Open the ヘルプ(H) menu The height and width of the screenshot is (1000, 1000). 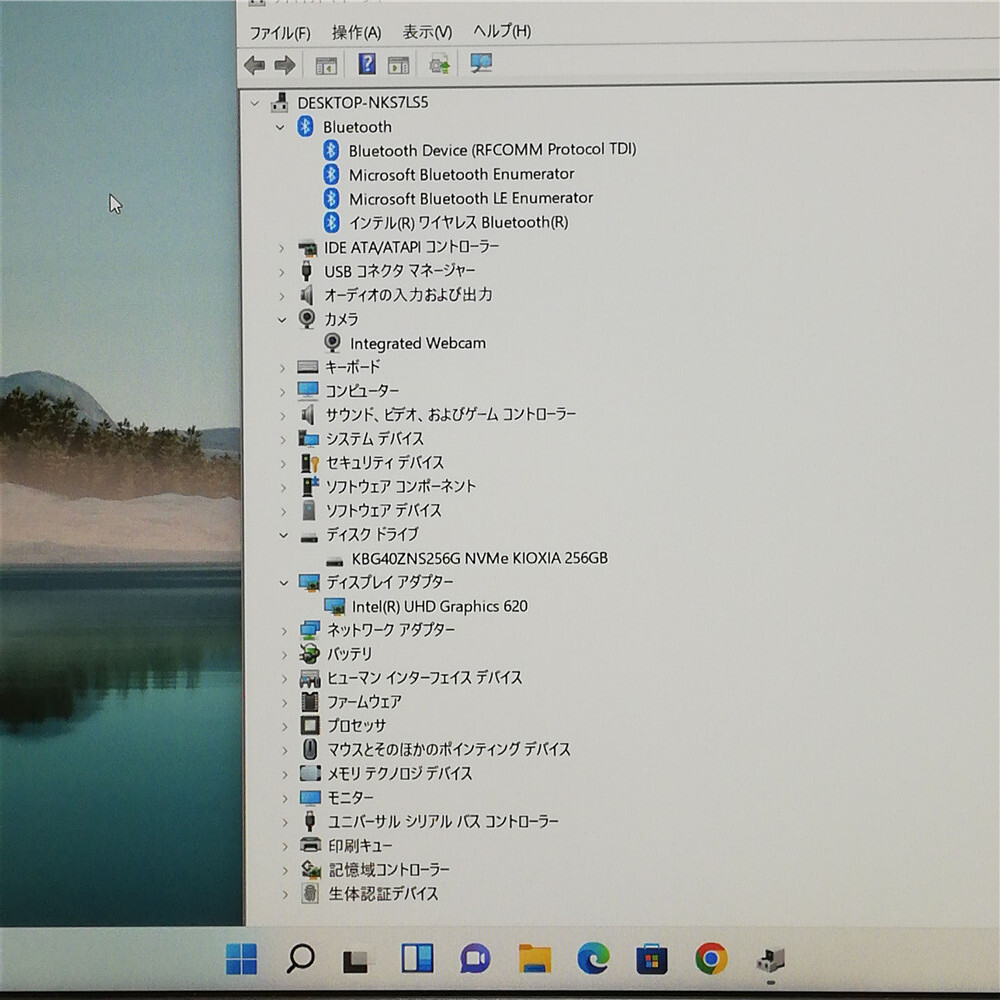coord(501,30)
